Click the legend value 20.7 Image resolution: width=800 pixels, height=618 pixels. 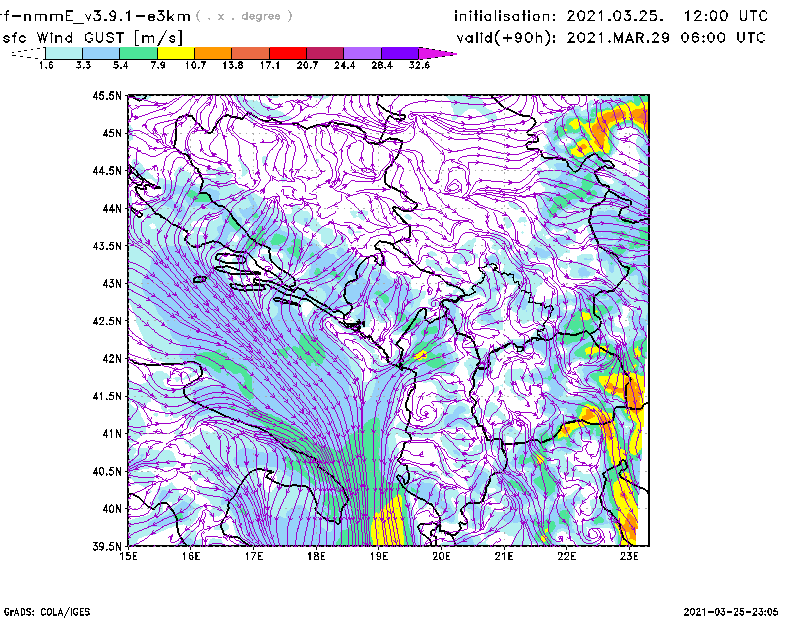(307, 65)
